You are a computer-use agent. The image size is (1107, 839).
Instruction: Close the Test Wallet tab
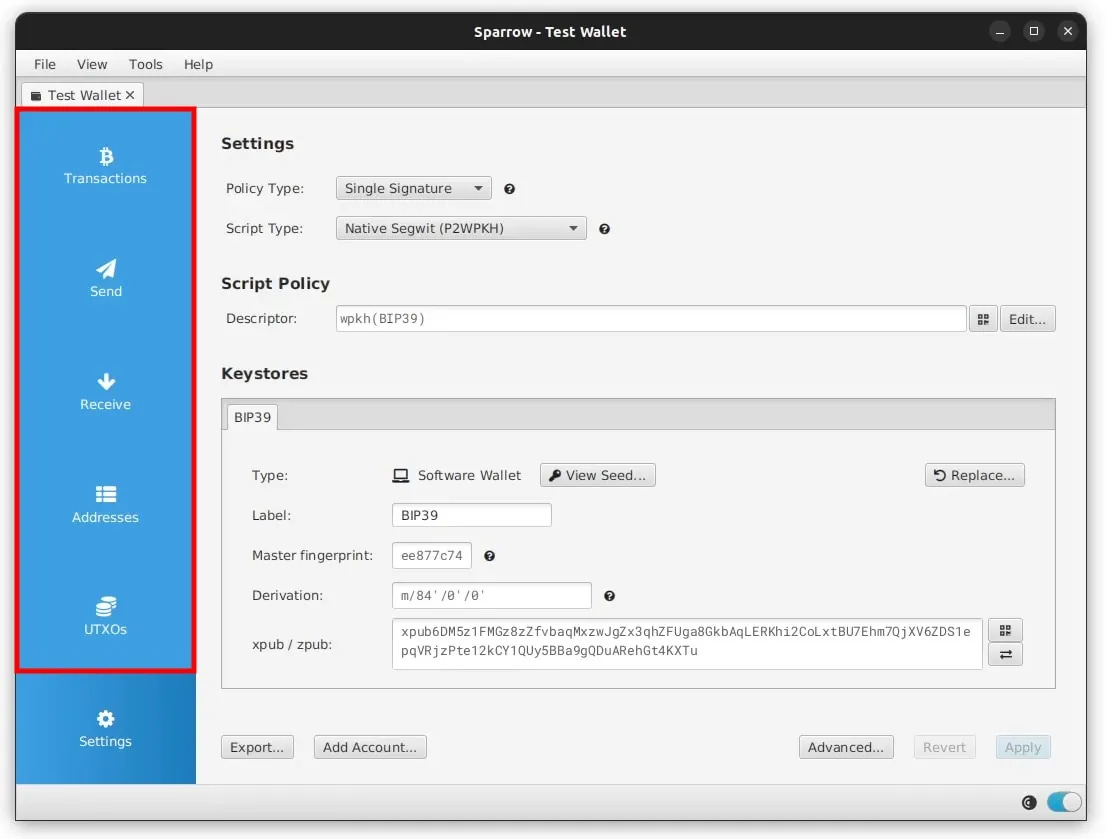click(x=130, y=95)
